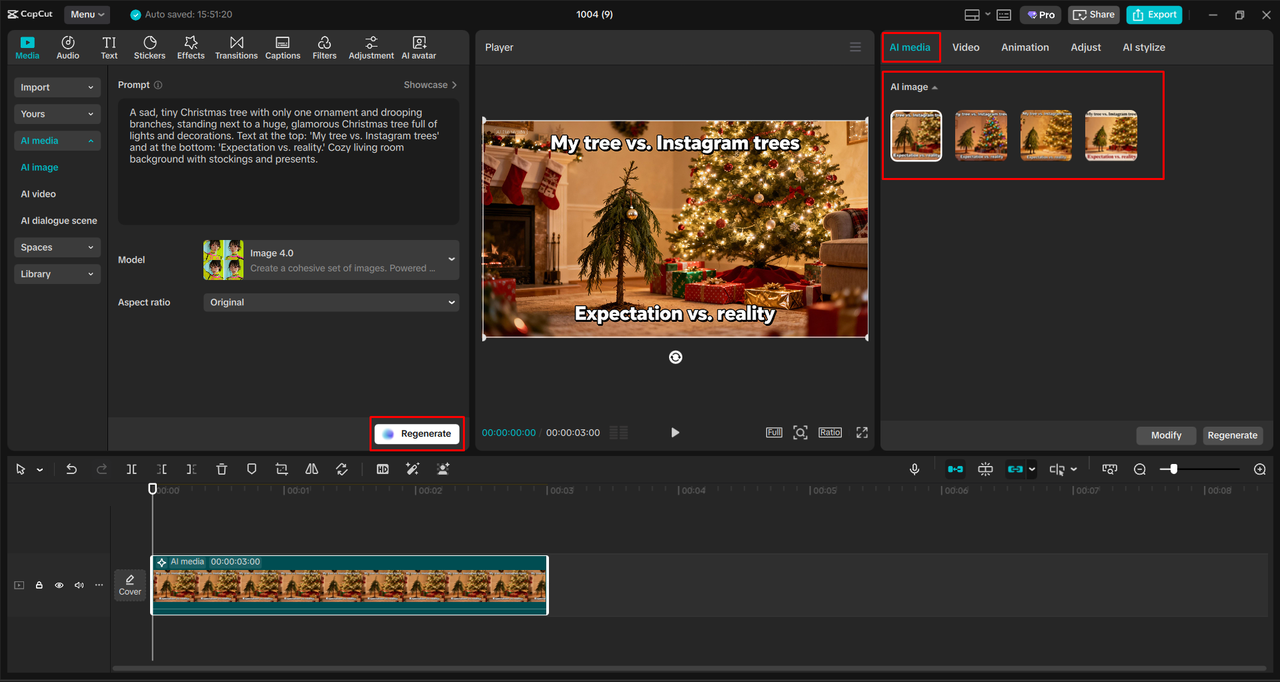Lock the AI media track
Image resolution: width=1280 pixels, height=682 pixels.
pyautogui.click(x=38, y=585)
